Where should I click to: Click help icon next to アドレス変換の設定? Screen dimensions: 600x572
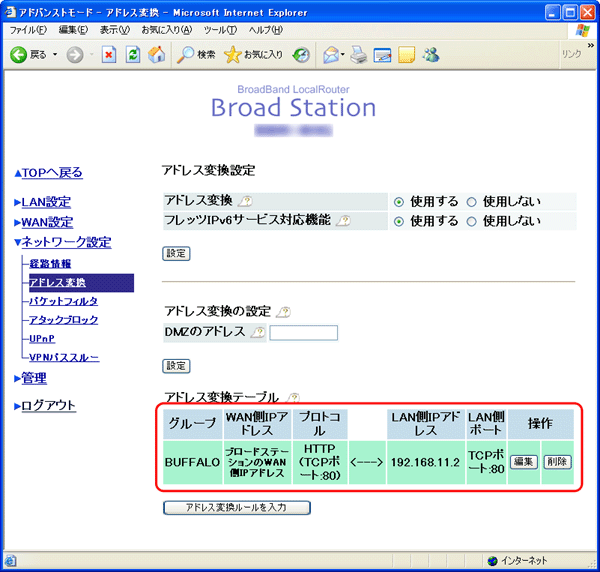point(284,312)
